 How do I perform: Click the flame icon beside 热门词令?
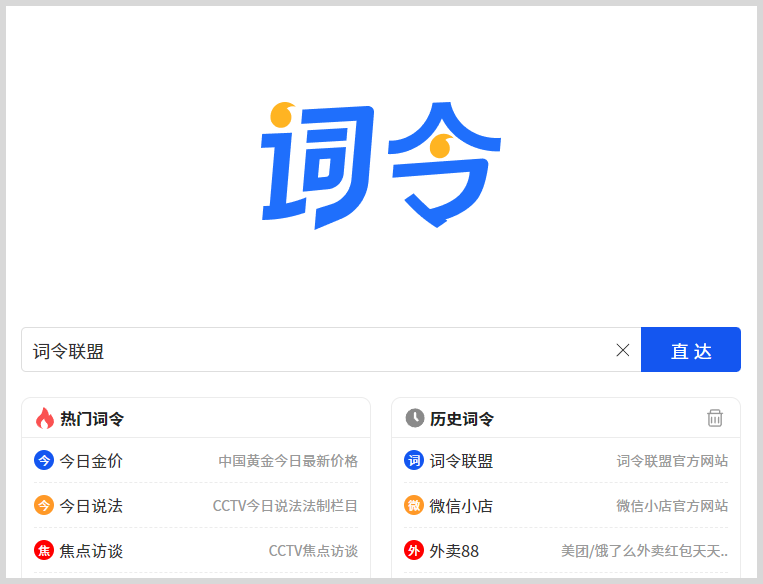(x=45, y=418)
